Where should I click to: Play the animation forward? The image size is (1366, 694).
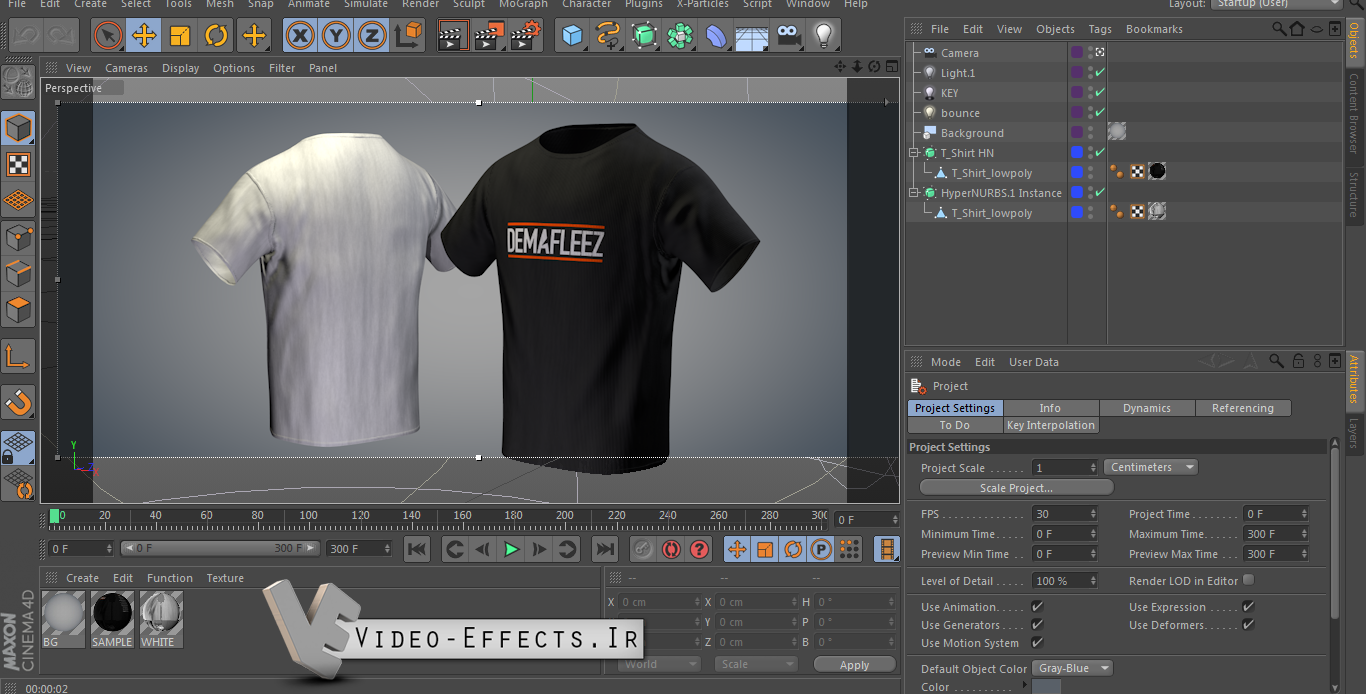(x=511, y=549)
